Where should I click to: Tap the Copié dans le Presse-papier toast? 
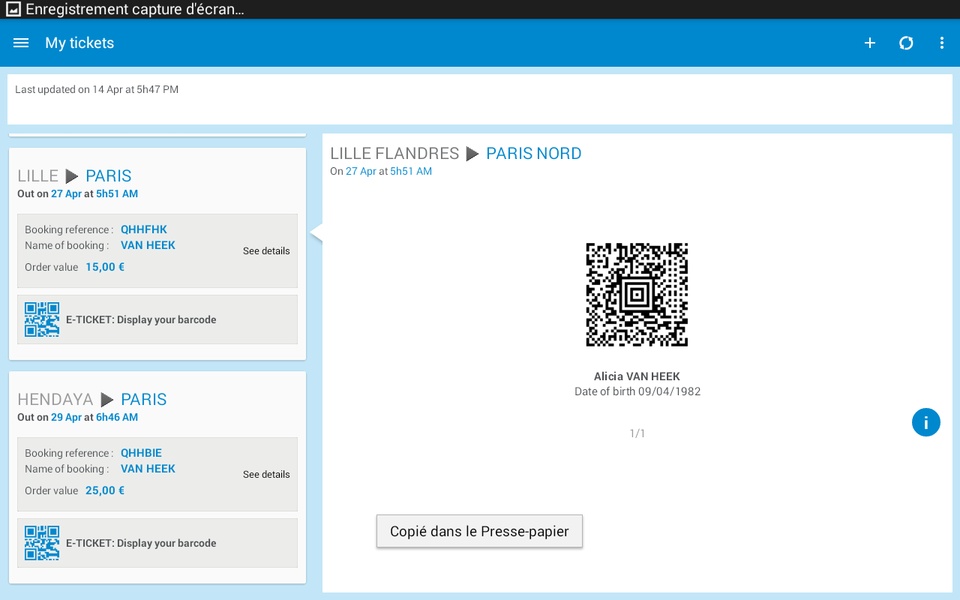pos(479,531)
